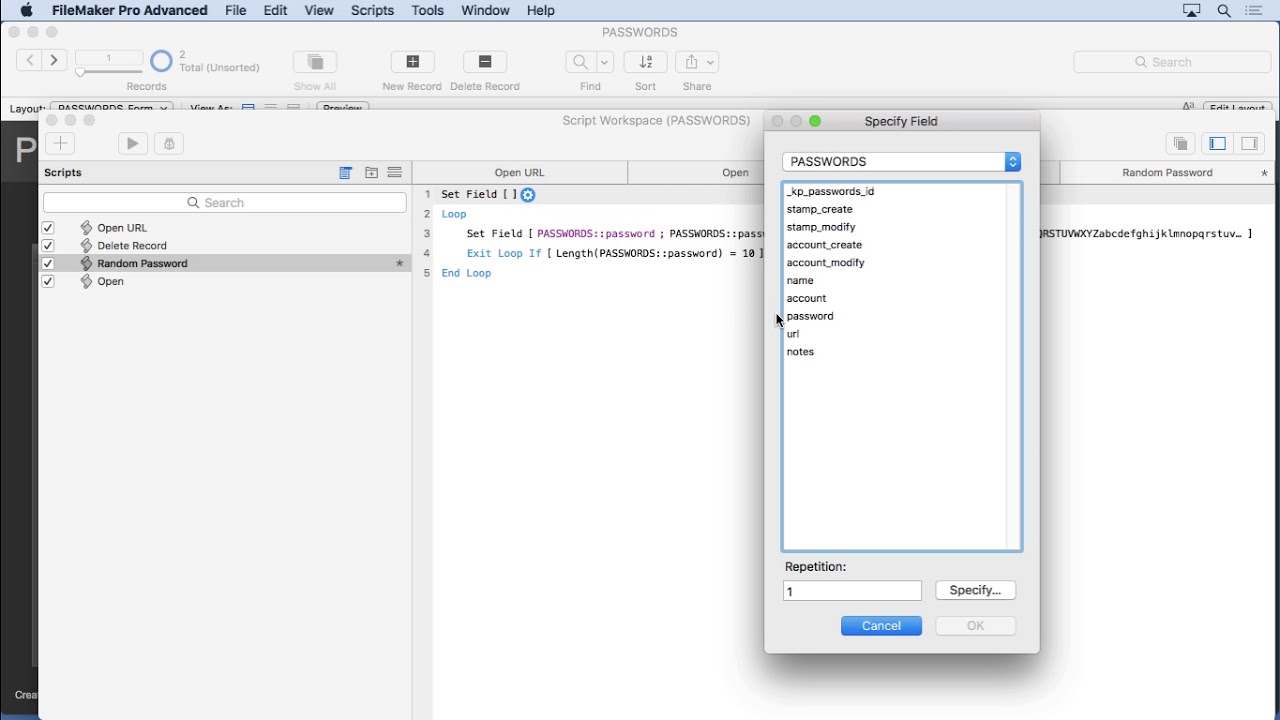Click the gear icon beside Set Field step

(529, 195)
